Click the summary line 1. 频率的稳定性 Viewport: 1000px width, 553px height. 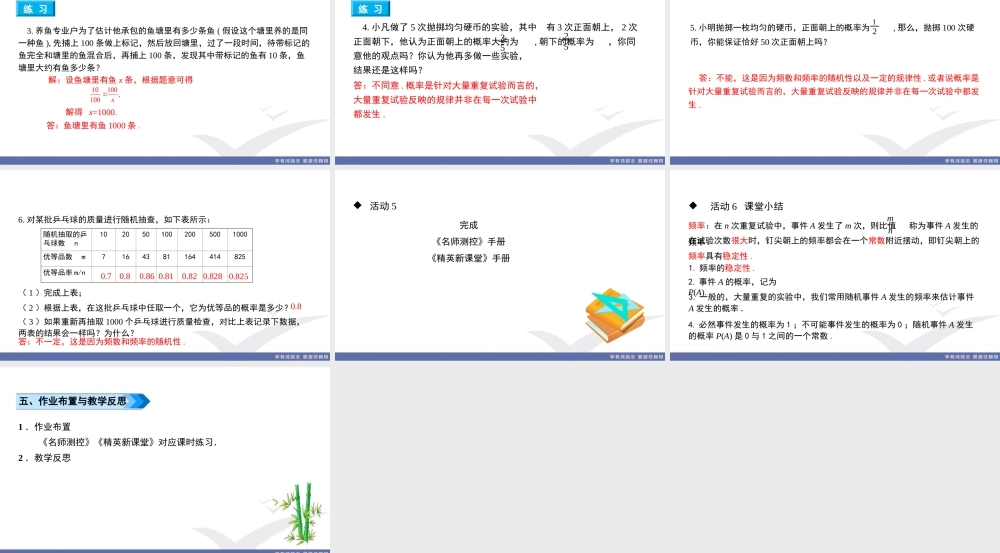tap(721, 268)
